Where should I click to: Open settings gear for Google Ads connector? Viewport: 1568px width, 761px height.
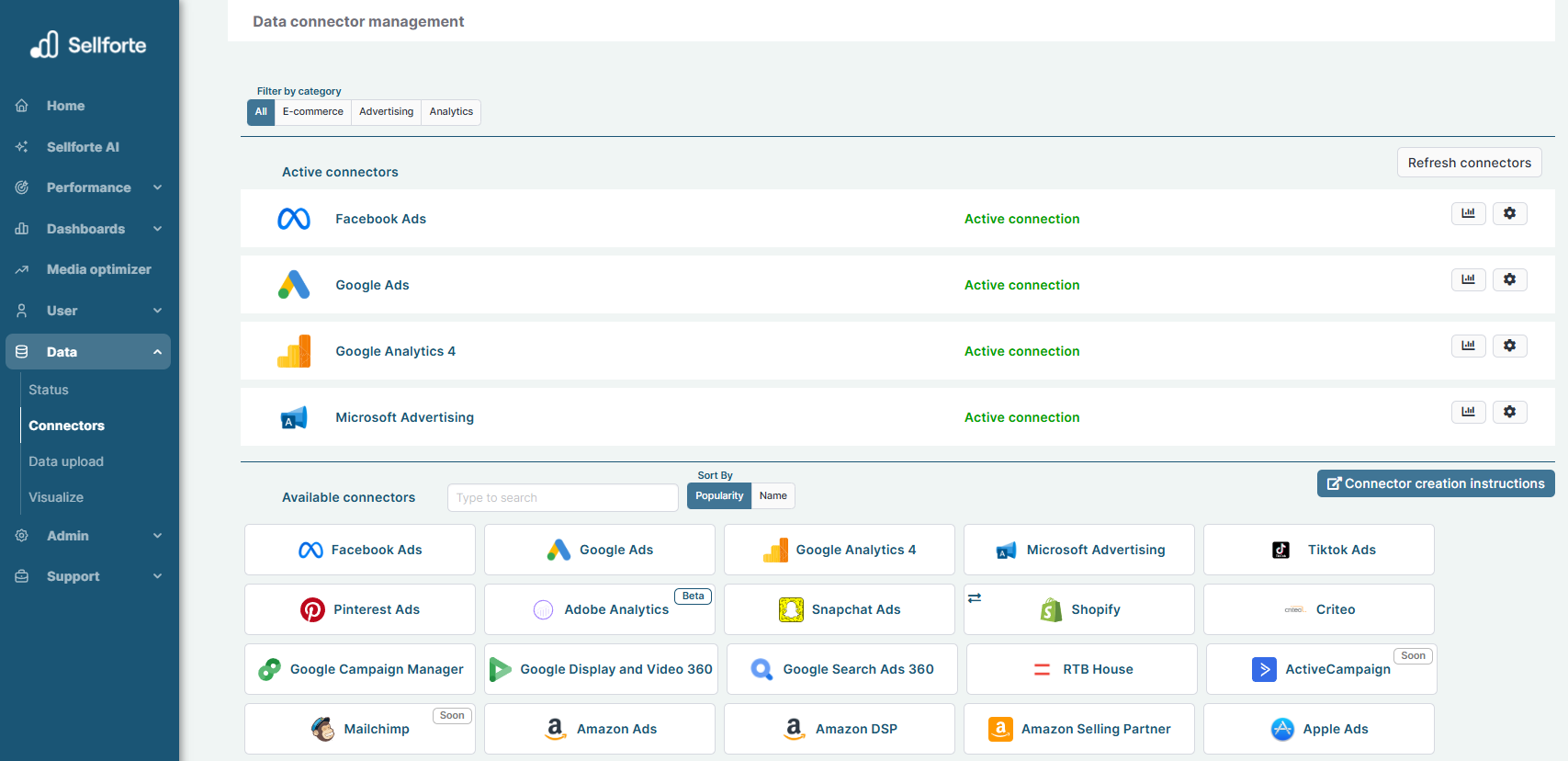pos(1509,279)
